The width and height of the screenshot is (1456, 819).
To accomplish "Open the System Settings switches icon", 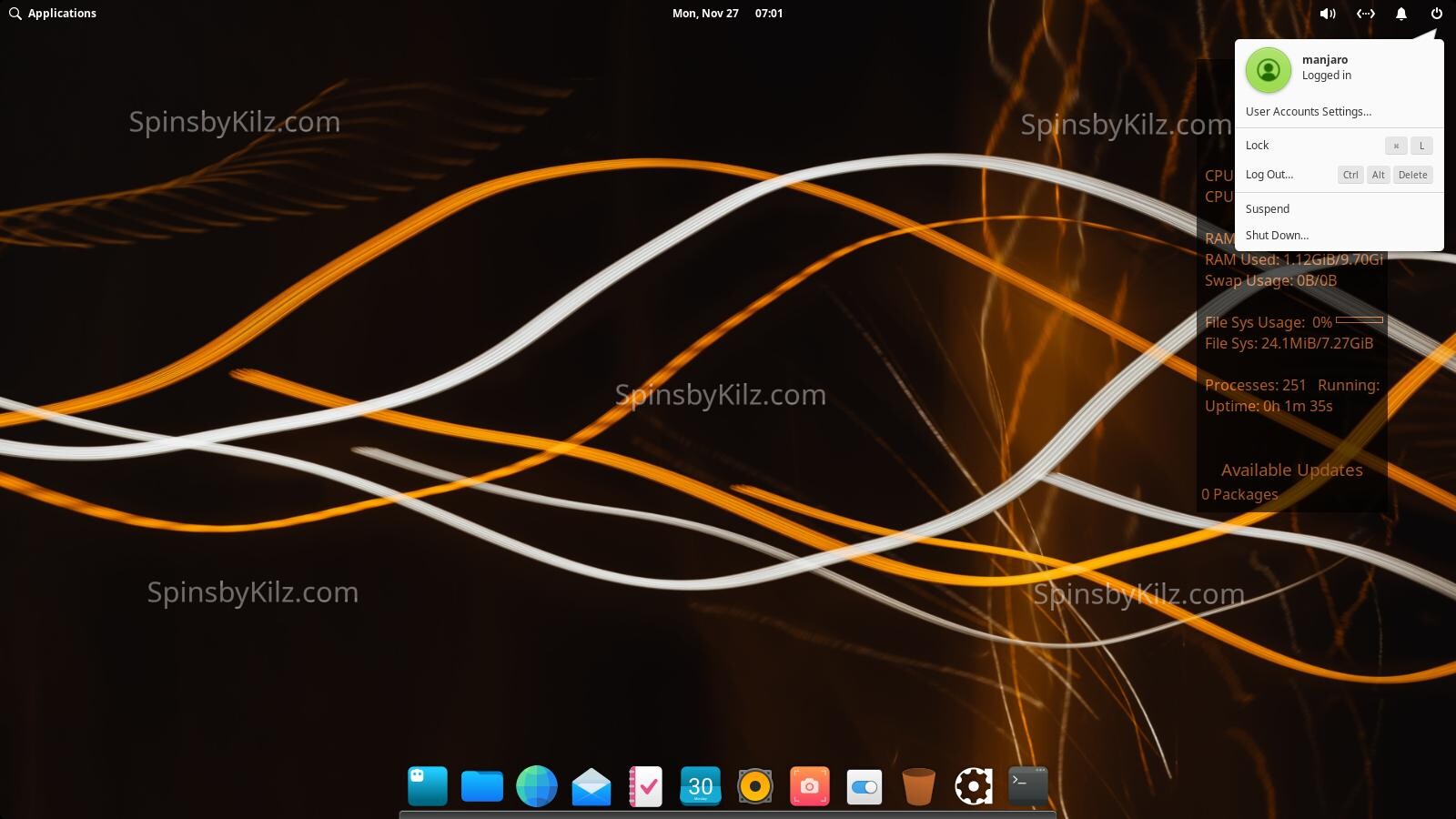I will pos(864,785).
